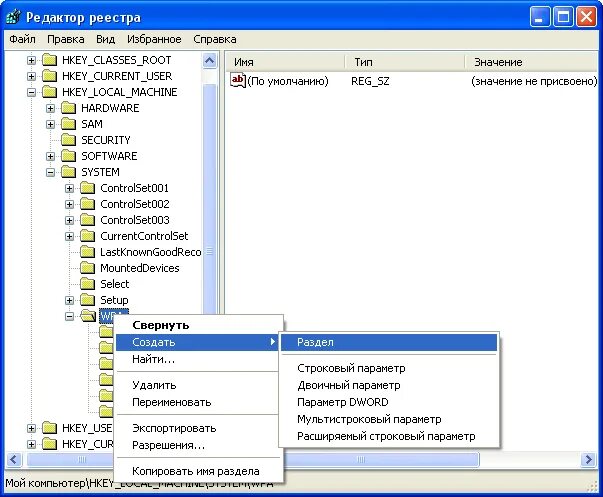Viewport: 603px width, 497px height.
Task: Click the tree pane scroll-up arrow
Action: pyautogui.click(x=210, y=61)
